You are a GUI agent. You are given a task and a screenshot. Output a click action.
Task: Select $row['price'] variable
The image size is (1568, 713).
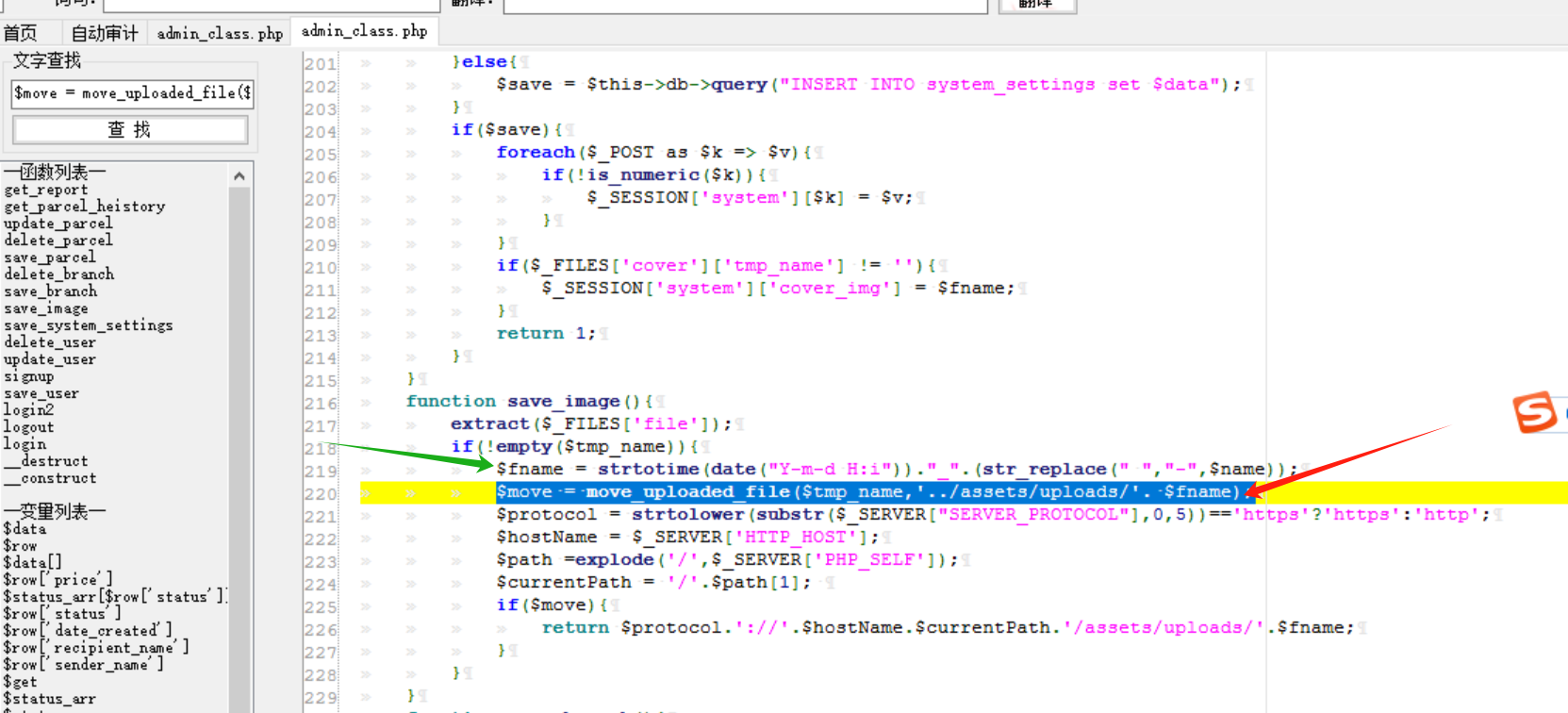pyautogui.click(x=58, y=580)
